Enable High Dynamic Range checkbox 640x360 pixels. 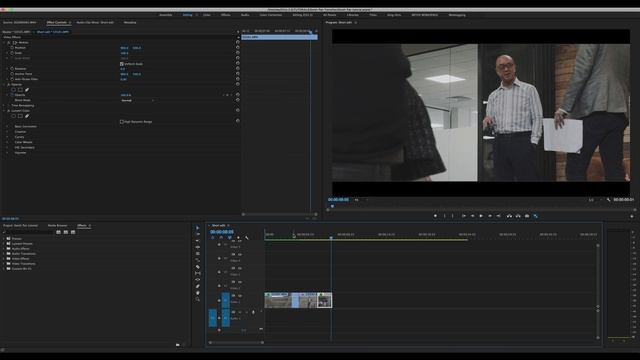122,122
